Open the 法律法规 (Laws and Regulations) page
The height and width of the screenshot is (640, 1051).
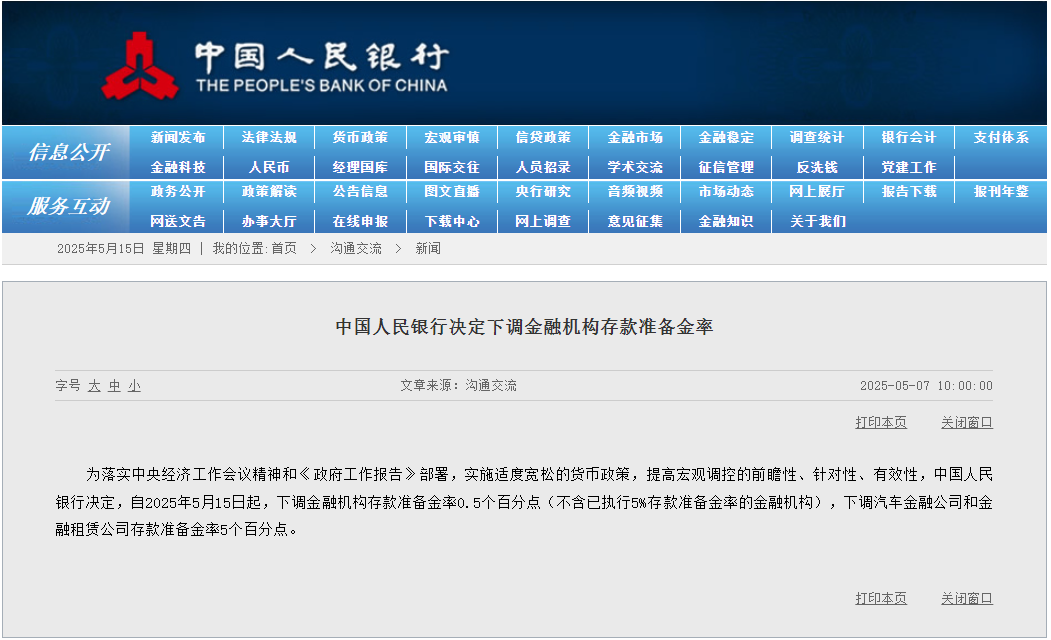click(269, 138)
